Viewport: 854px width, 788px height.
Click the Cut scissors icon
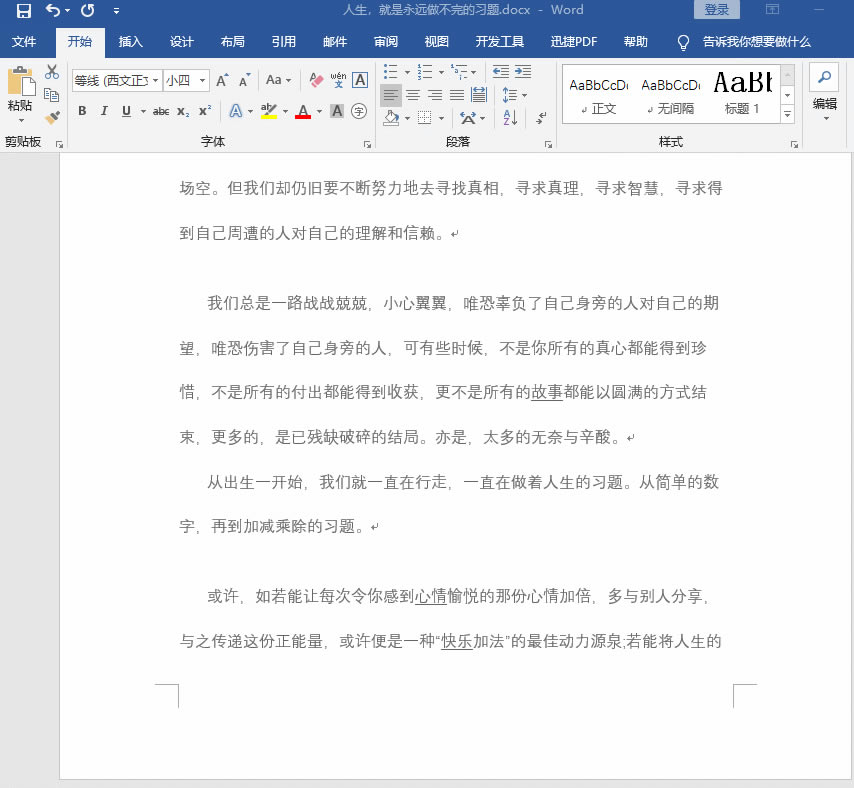[52, 72]
